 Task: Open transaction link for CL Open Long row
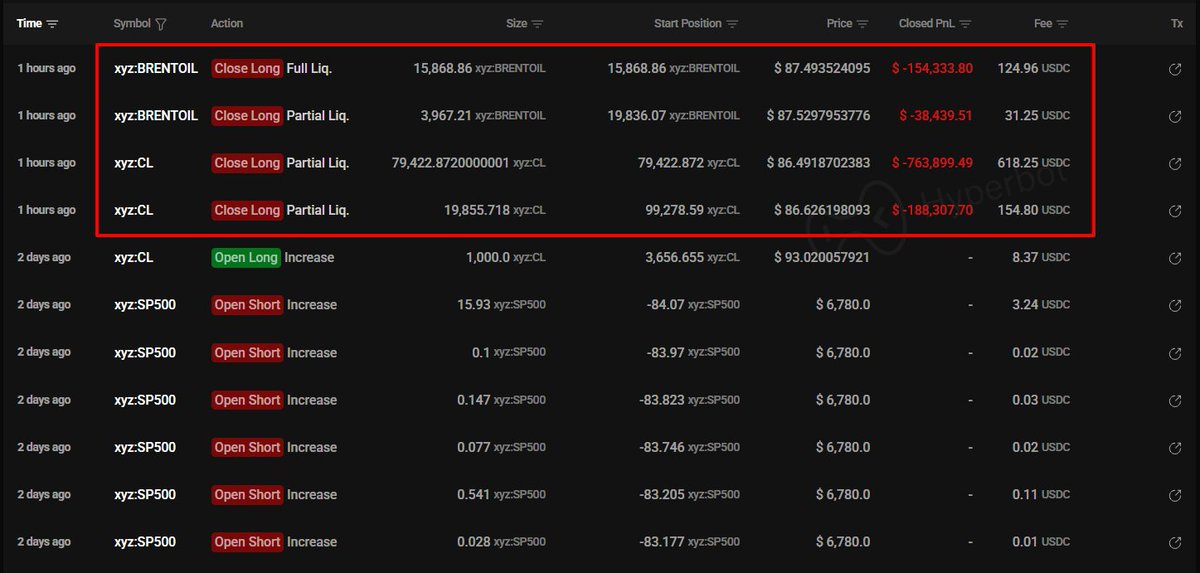[x=1177, y=258]
